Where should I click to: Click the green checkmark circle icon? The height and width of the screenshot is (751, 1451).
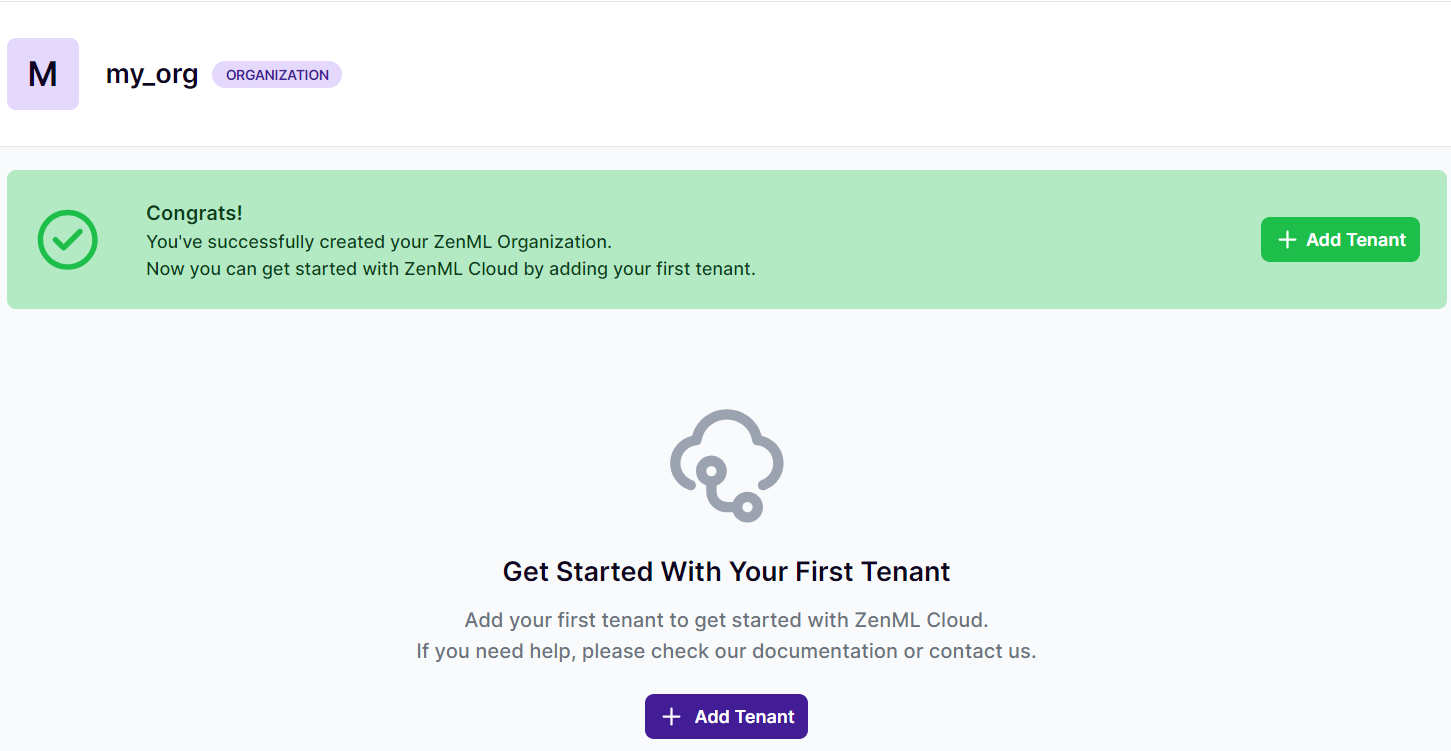click(67, 240)
